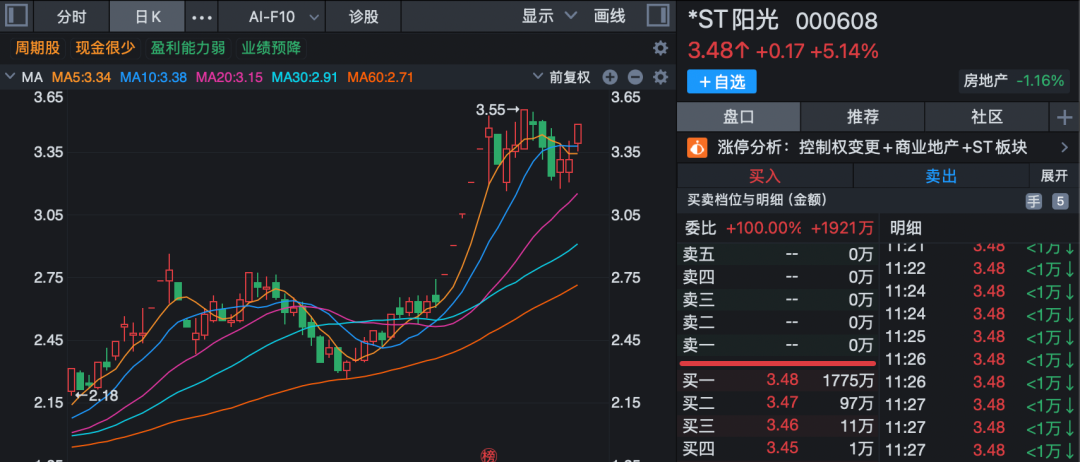Collapse the MA indicator row
Screen dimensions: 1080x462
(11, 77)
